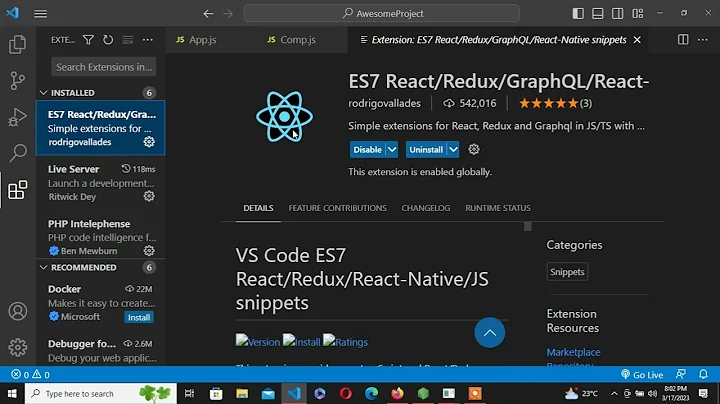The image size is (720, 404).
Task: Click the scroll to top round button
Action: coord(489,332)
